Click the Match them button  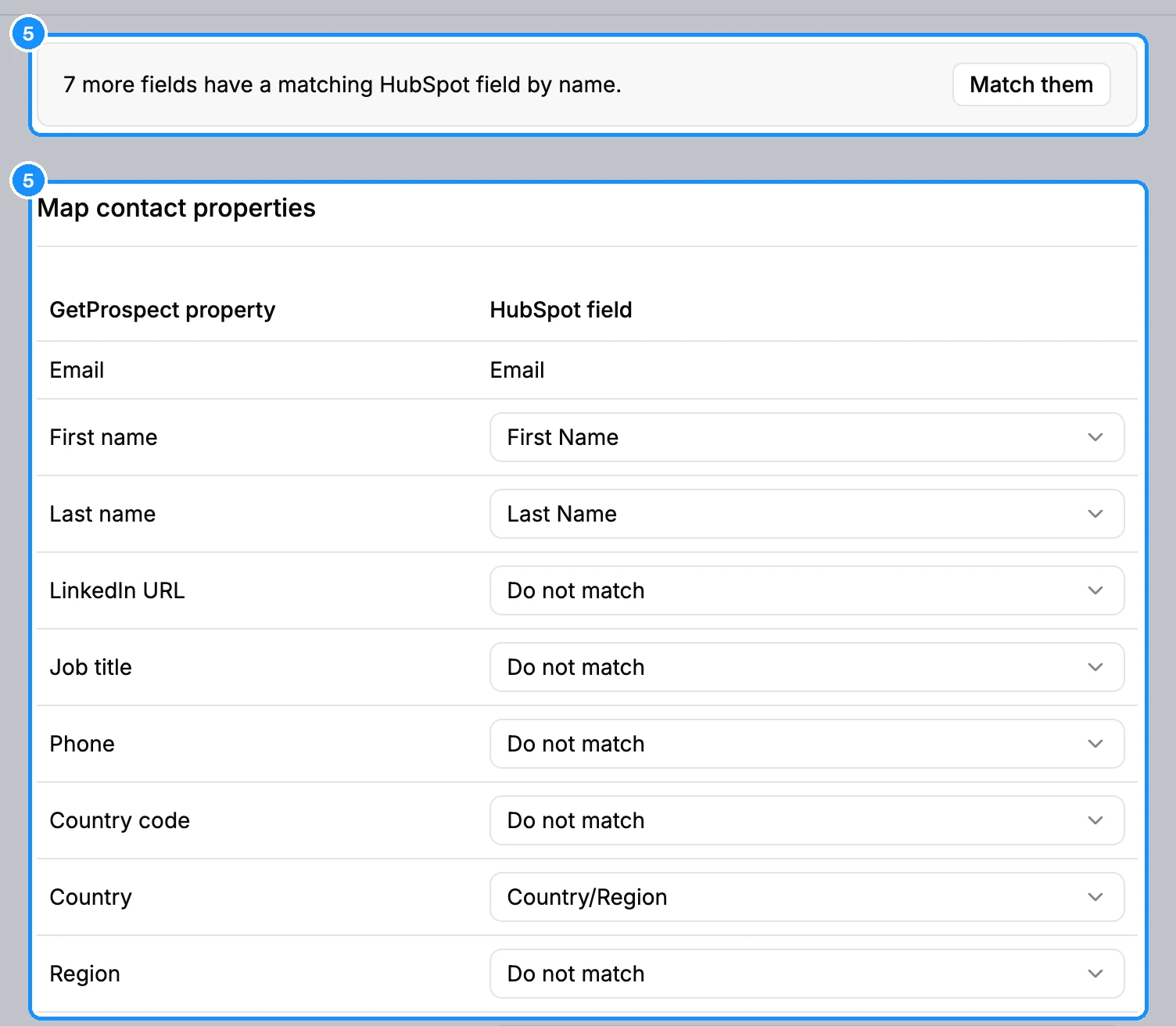[1031, 84]
